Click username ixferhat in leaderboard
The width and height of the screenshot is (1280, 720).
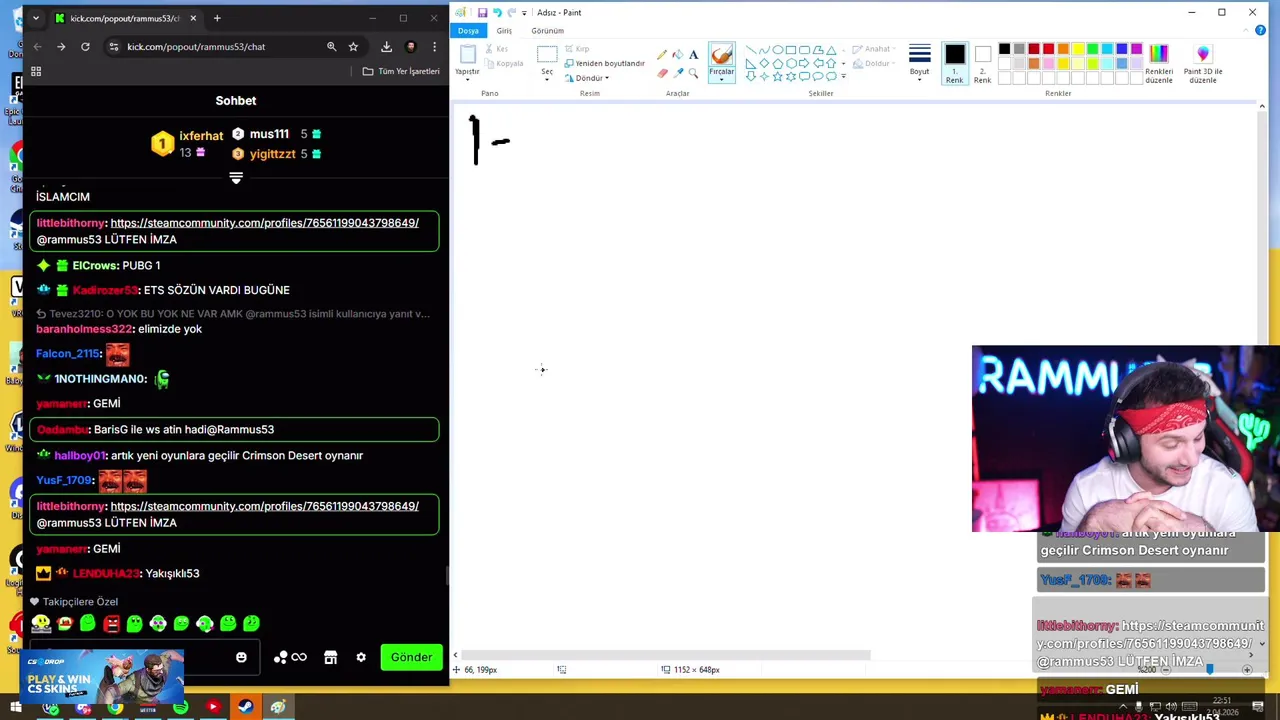point(201,136)
